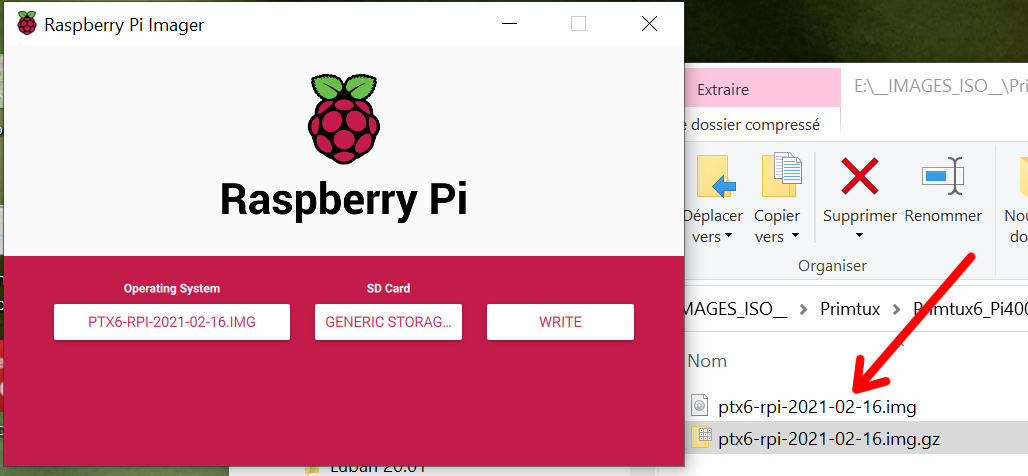Screen dimensions: 1028x476
Task: Open the Copier vers dropdown arrow
Action: click(795, 236)
